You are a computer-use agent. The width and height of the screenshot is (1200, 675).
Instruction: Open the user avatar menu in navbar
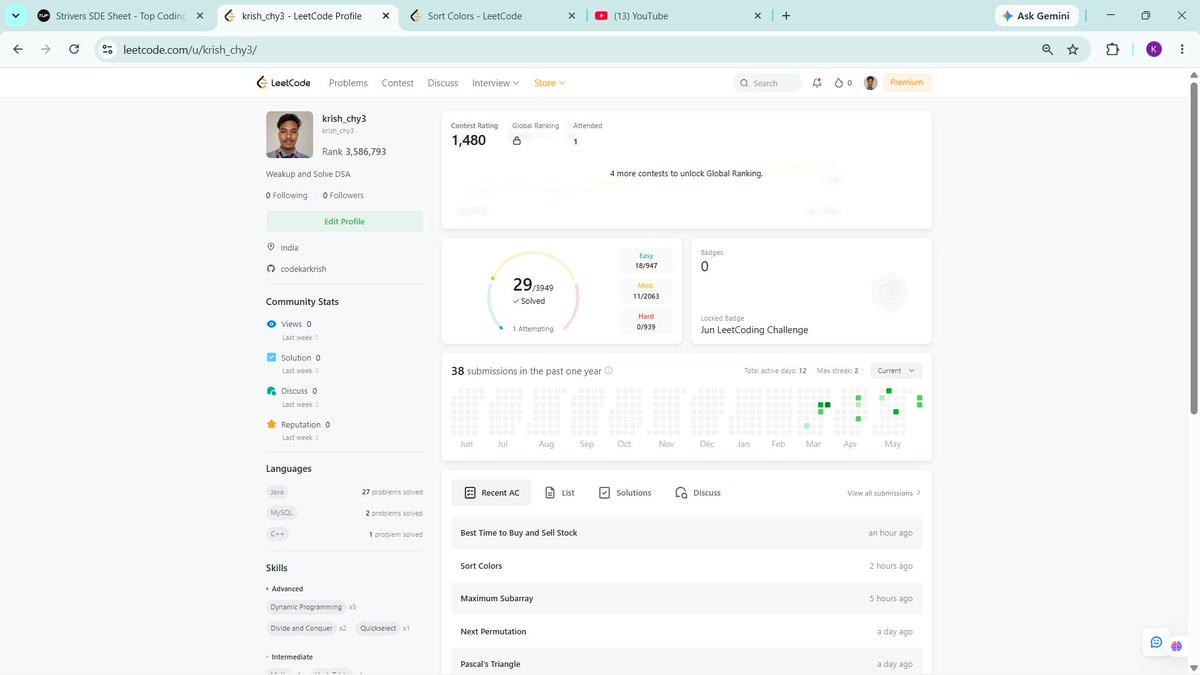[x=870, y=83]
